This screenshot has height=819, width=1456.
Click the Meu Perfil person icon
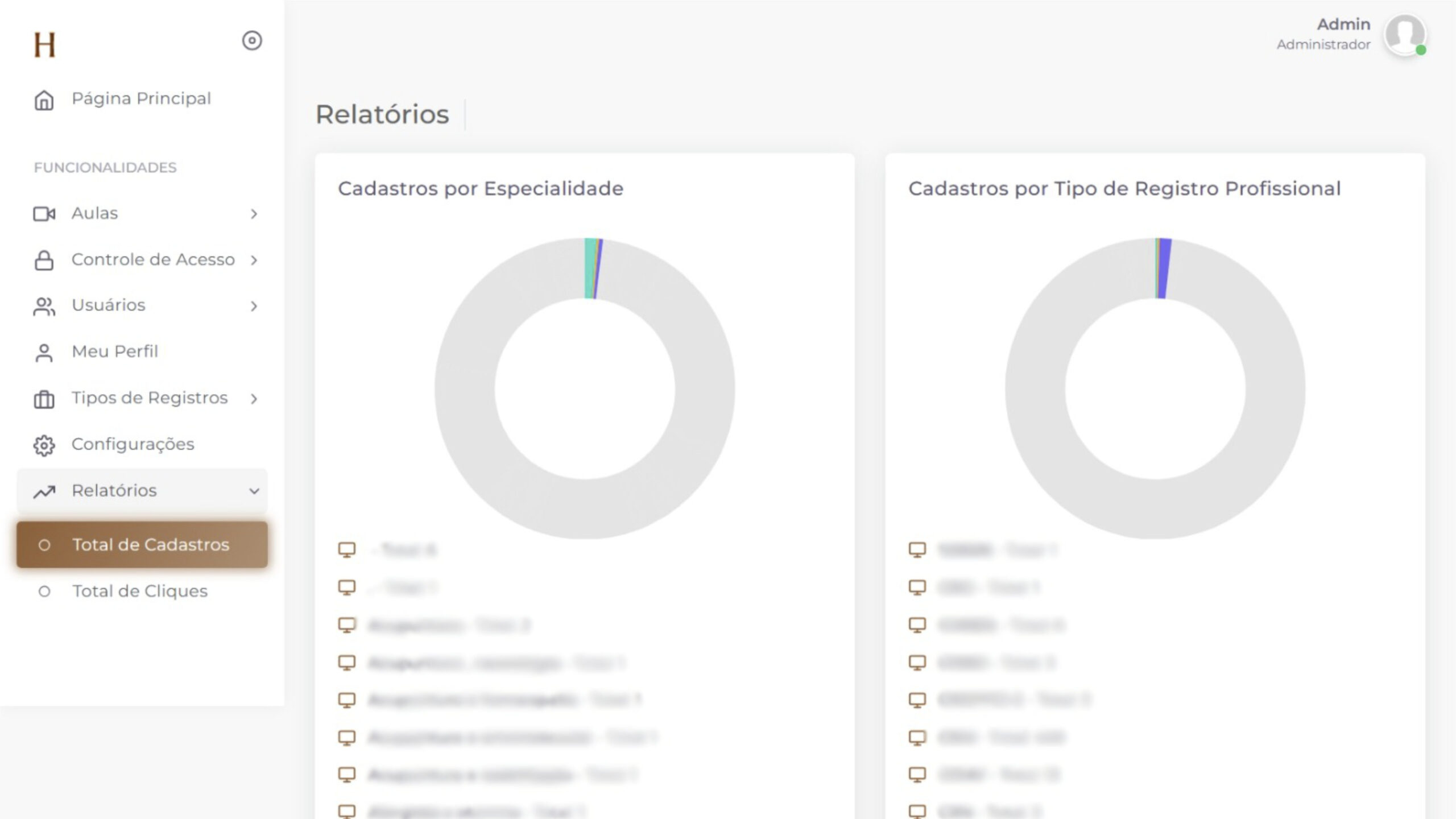(x=44, y=352)
